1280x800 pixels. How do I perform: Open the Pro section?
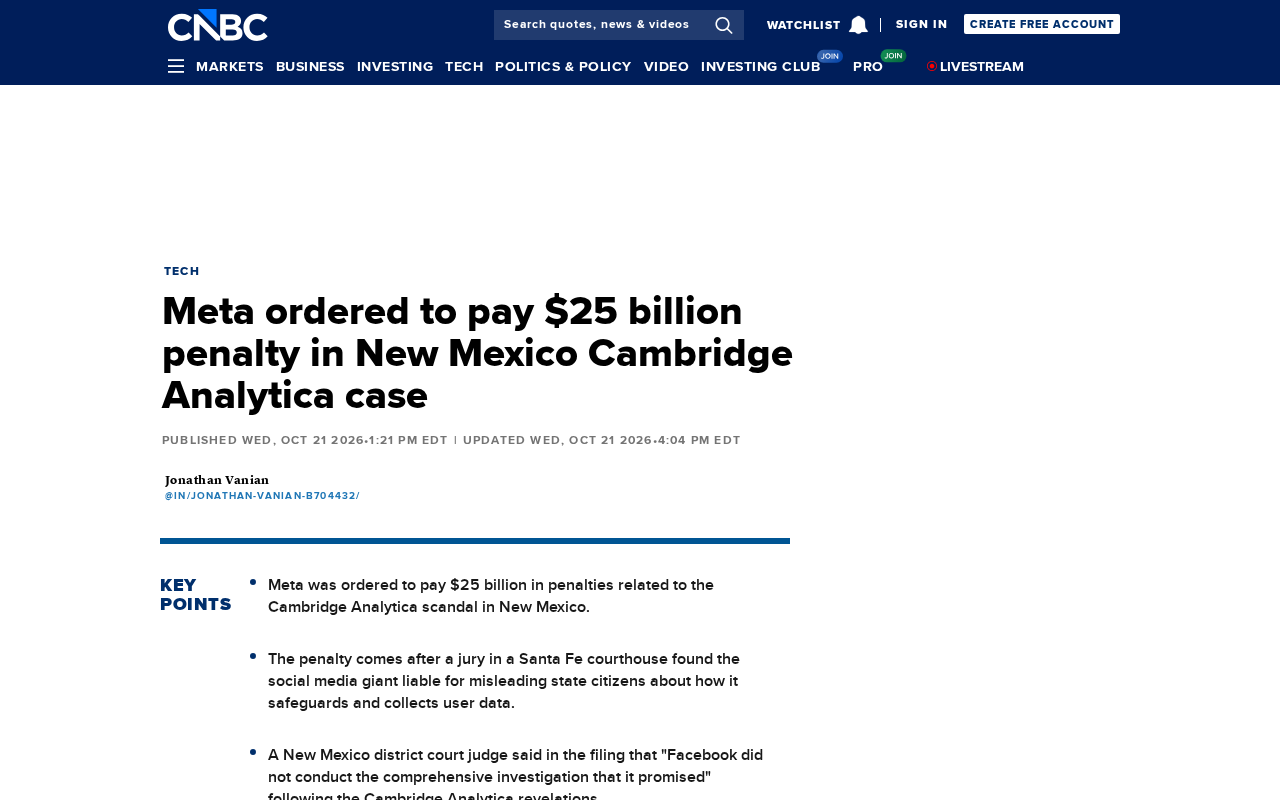[868, 66]
